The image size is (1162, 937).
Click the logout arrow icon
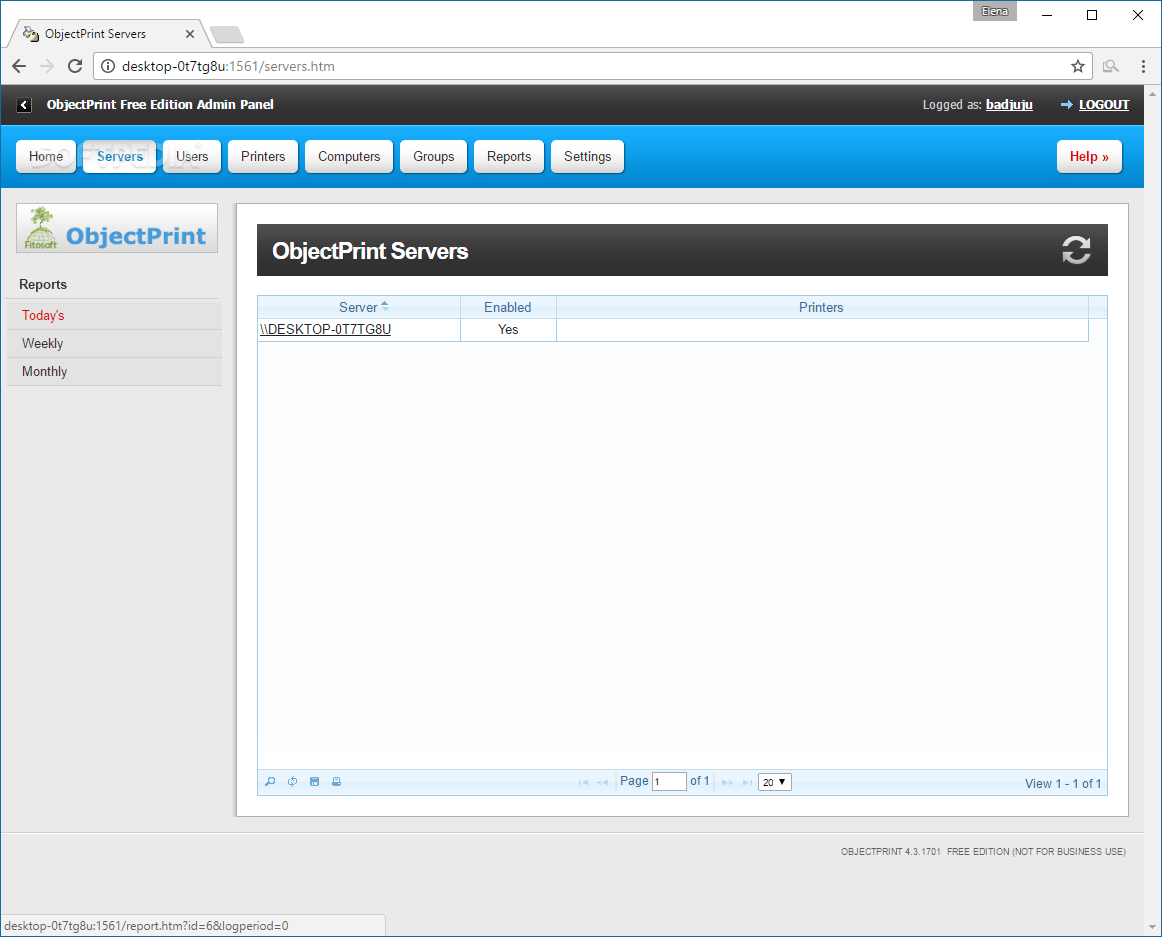(1066, 105)
